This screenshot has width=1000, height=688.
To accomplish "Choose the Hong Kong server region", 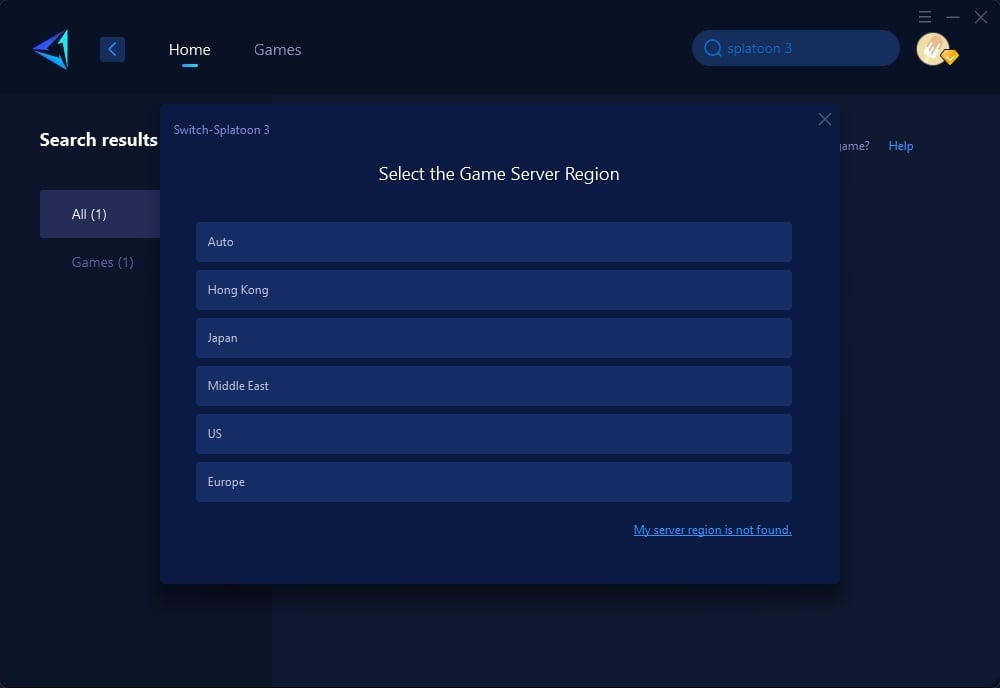I will (x=494, y=290).
